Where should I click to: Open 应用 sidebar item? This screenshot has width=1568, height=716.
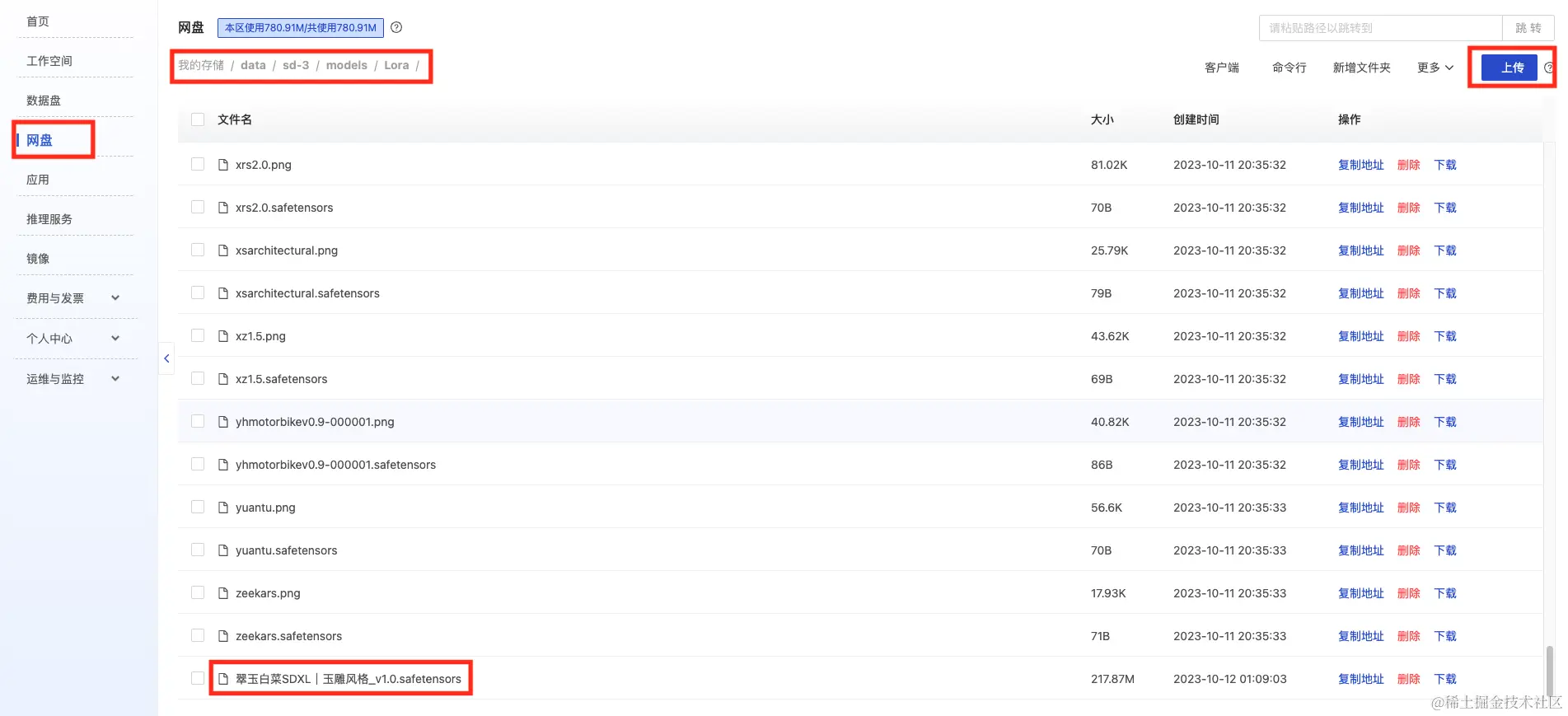click(x=38, y=180)
